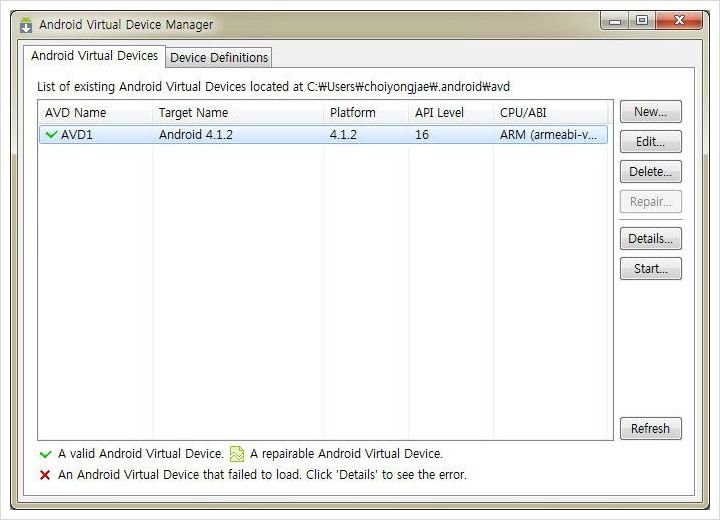Select the Android Virtual Devices tab

(94, 56)
